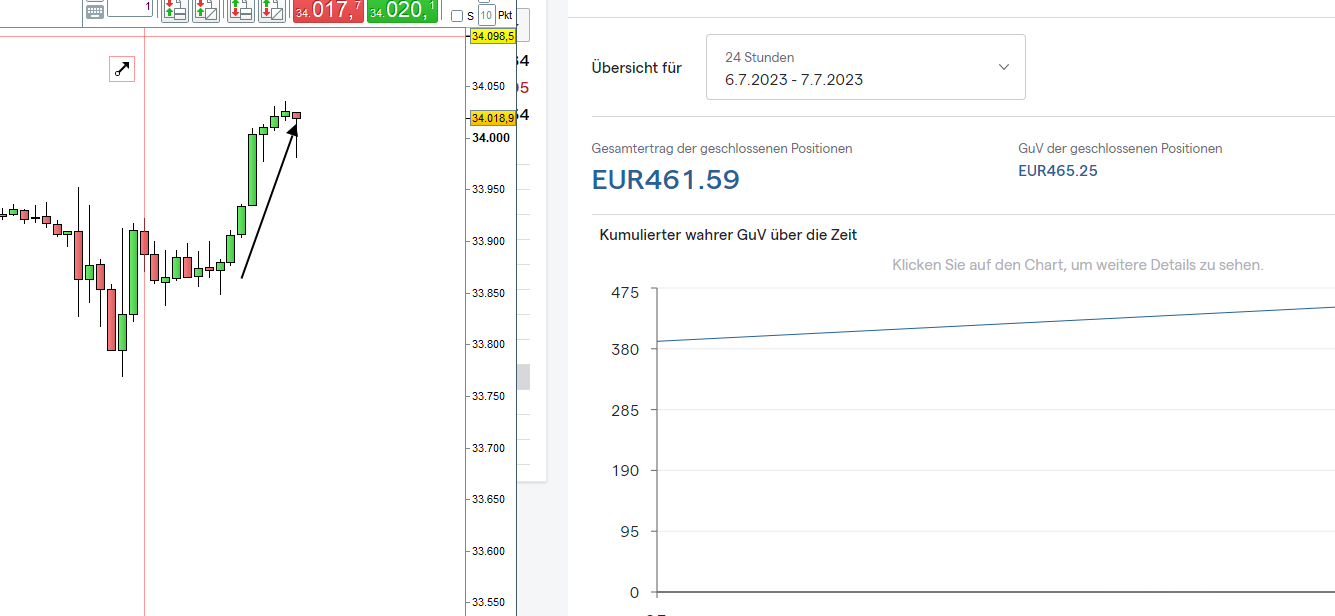Click green buy price button 34.020,1

402,11
